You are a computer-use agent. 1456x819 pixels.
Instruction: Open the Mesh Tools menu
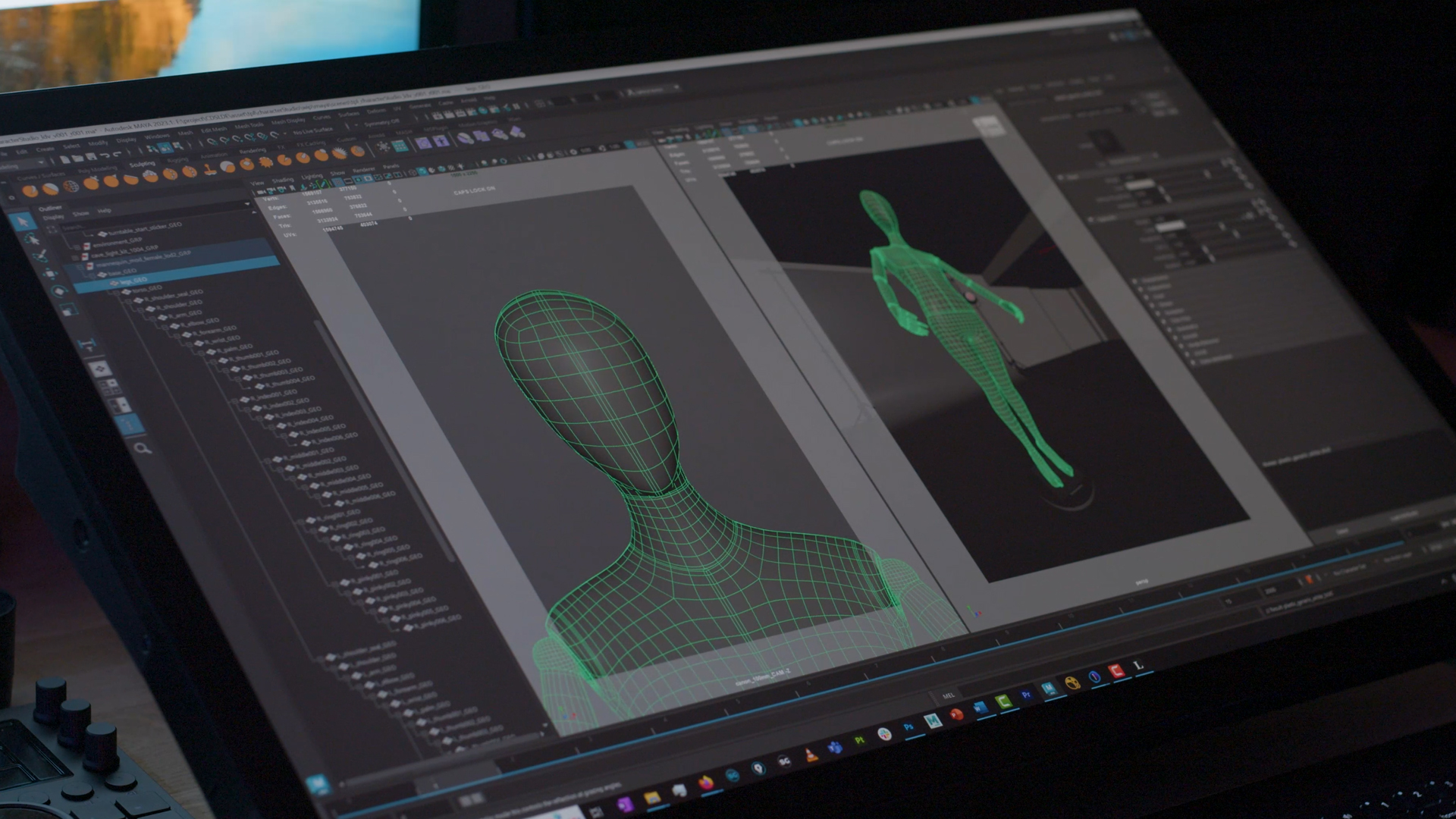click(248, 126)
